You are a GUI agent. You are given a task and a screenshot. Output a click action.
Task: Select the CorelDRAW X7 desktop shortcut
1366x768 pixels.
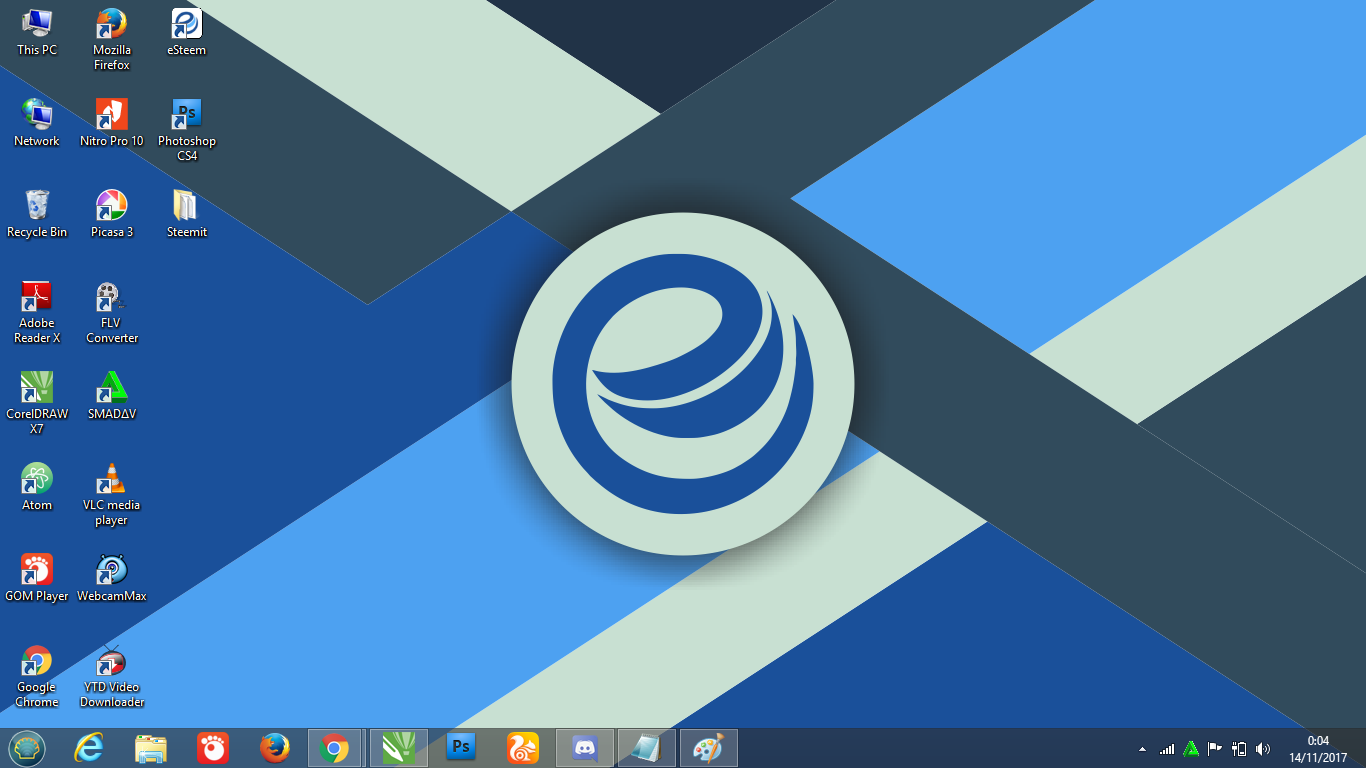click(37, 404)
